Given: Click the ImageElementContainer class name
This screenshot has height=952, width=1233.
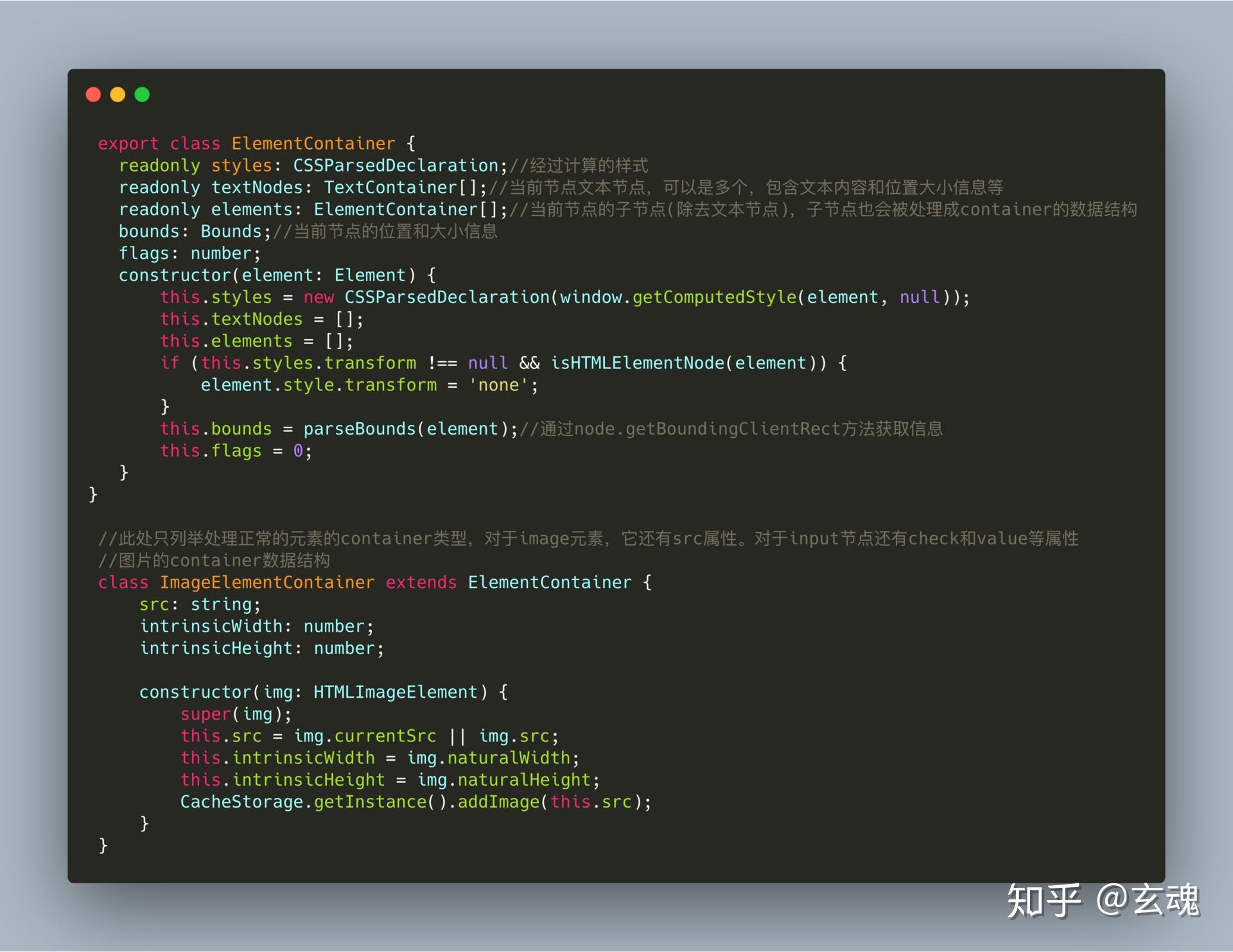Looking at the screenshot, I should pyautogui.click(x=267, y=583).
